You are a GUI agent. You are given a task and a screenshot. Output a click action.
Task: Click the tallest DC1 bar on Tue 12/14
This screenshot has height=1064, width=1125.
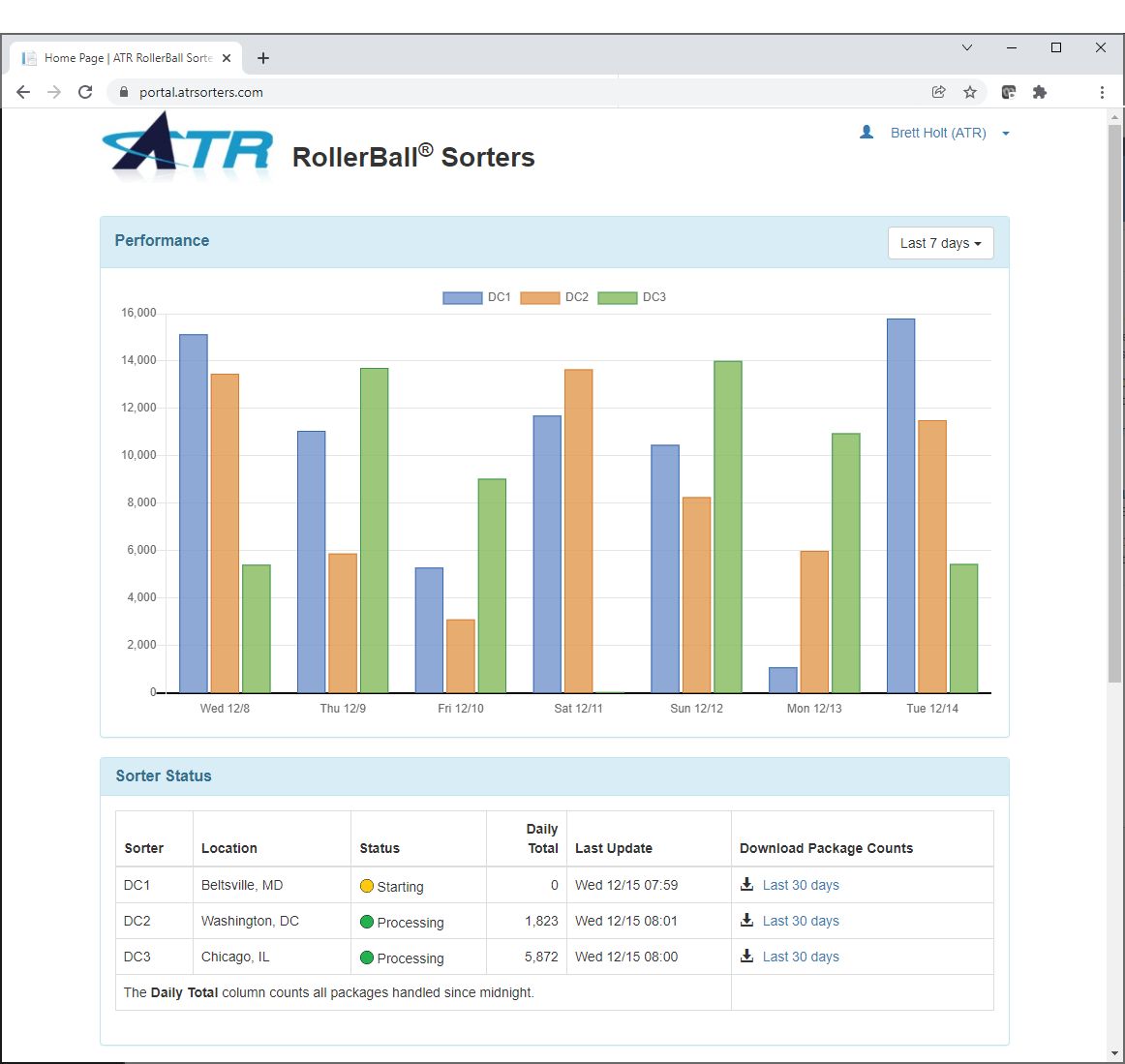(x=900, y=503)
